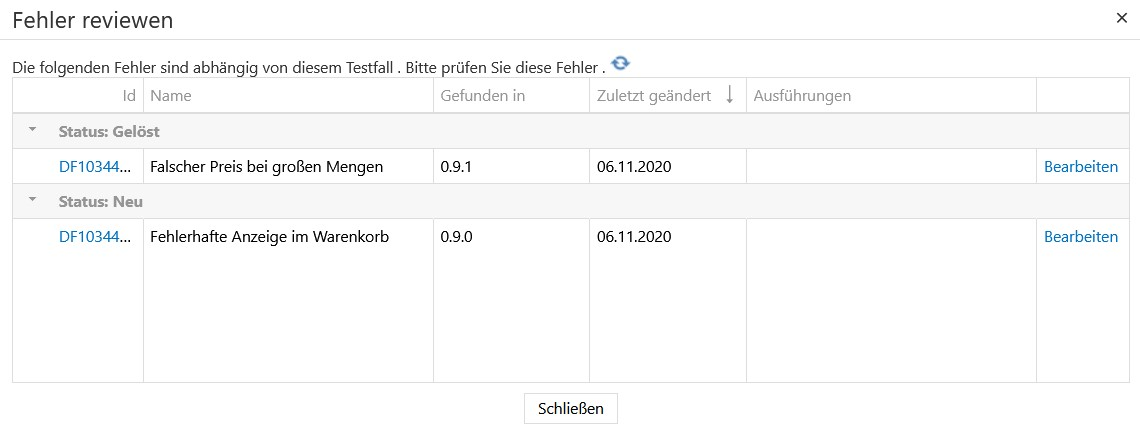Click the 06.11.2020 date in Falscher Preis row

[633, 167]
